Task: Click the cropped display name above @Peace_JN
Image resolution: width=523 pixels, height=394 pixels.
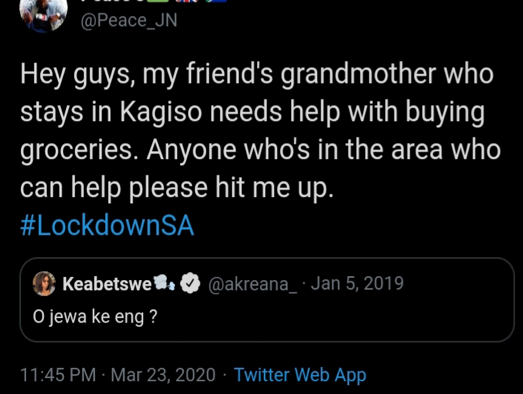Action: [x=112, y=1]
